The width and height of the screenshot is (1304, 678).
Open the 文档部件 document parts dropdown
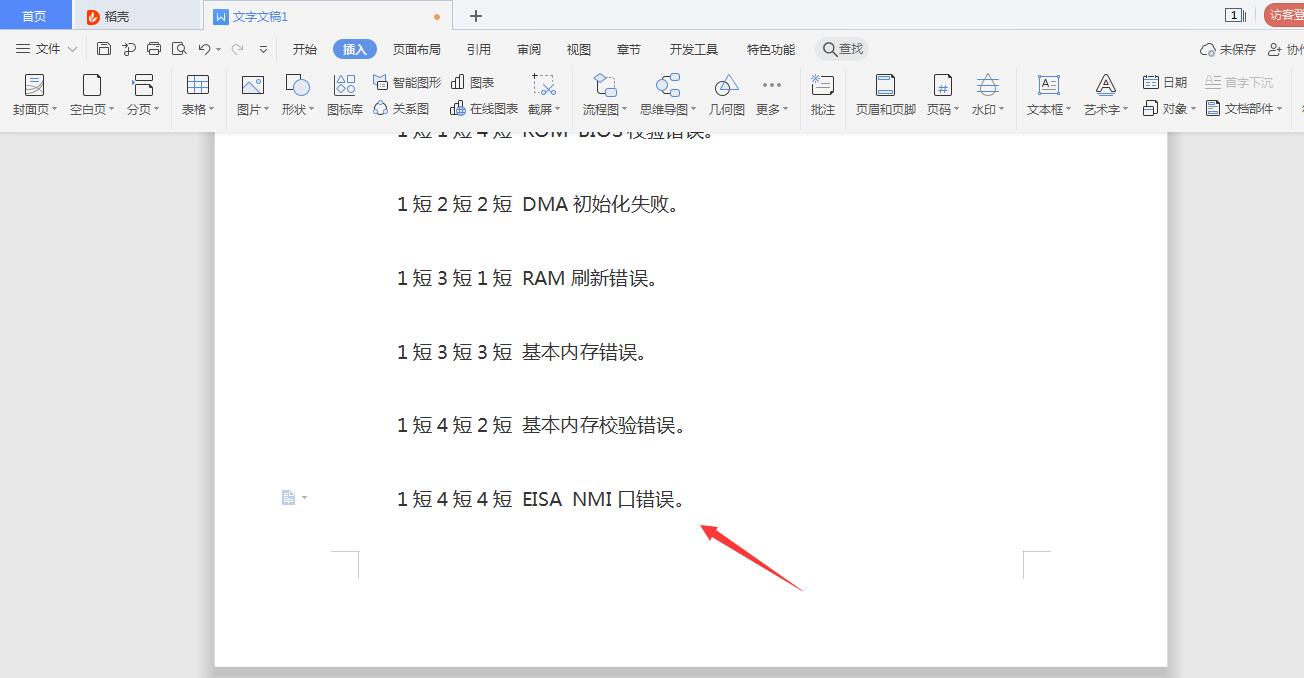[x=1244, y=108]
